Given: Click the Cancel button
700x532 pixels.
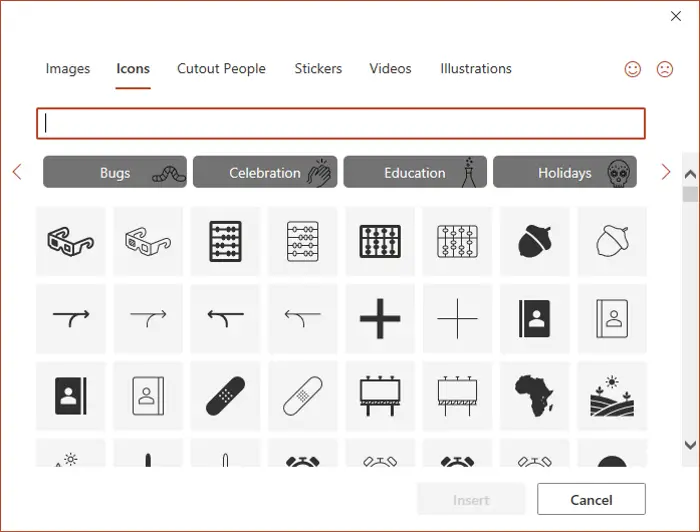Looking at the screenshot, I should [591, 499].
